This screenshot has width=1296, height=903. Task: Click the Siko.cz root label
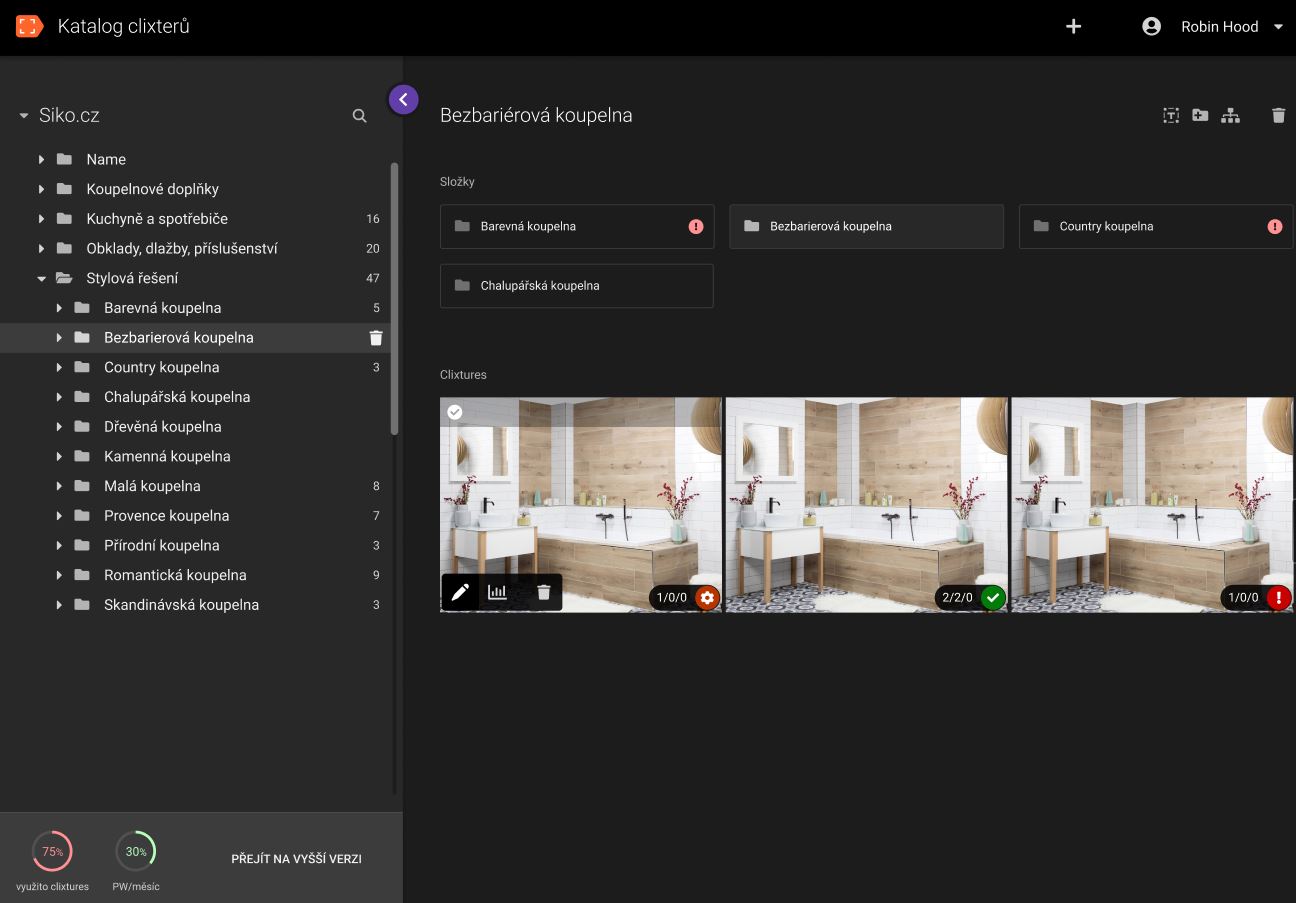click(x=69, y=116)
